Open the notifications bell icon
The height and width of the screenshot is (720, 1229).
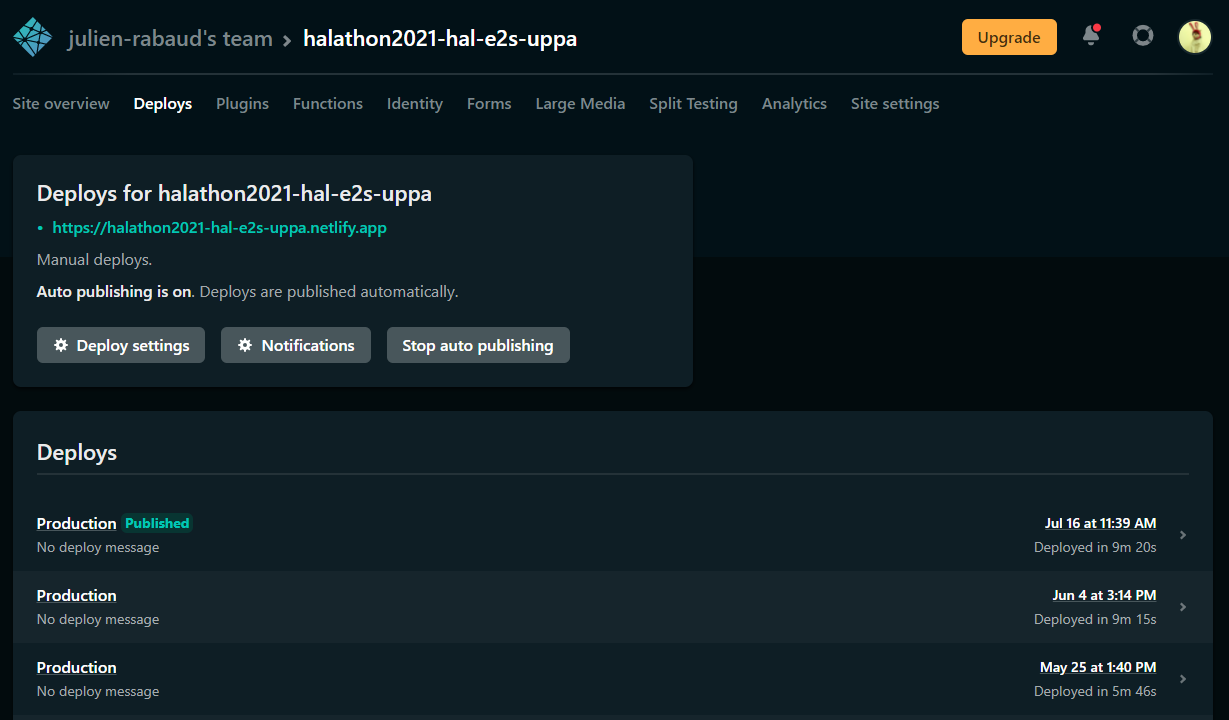tap(1091, 37)
